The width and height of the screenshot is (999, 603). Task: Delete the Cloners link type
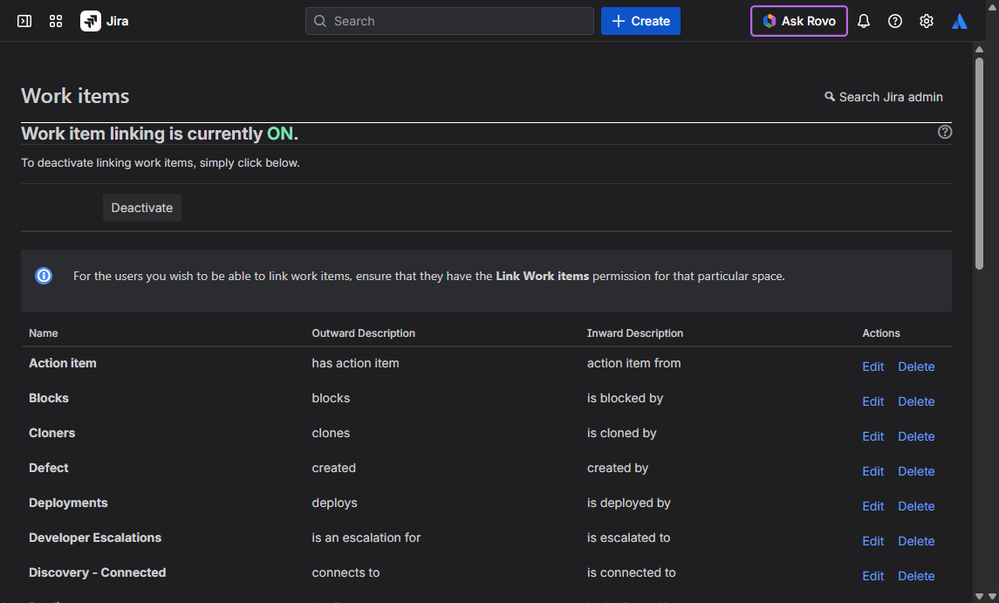[x=916, y=437]
